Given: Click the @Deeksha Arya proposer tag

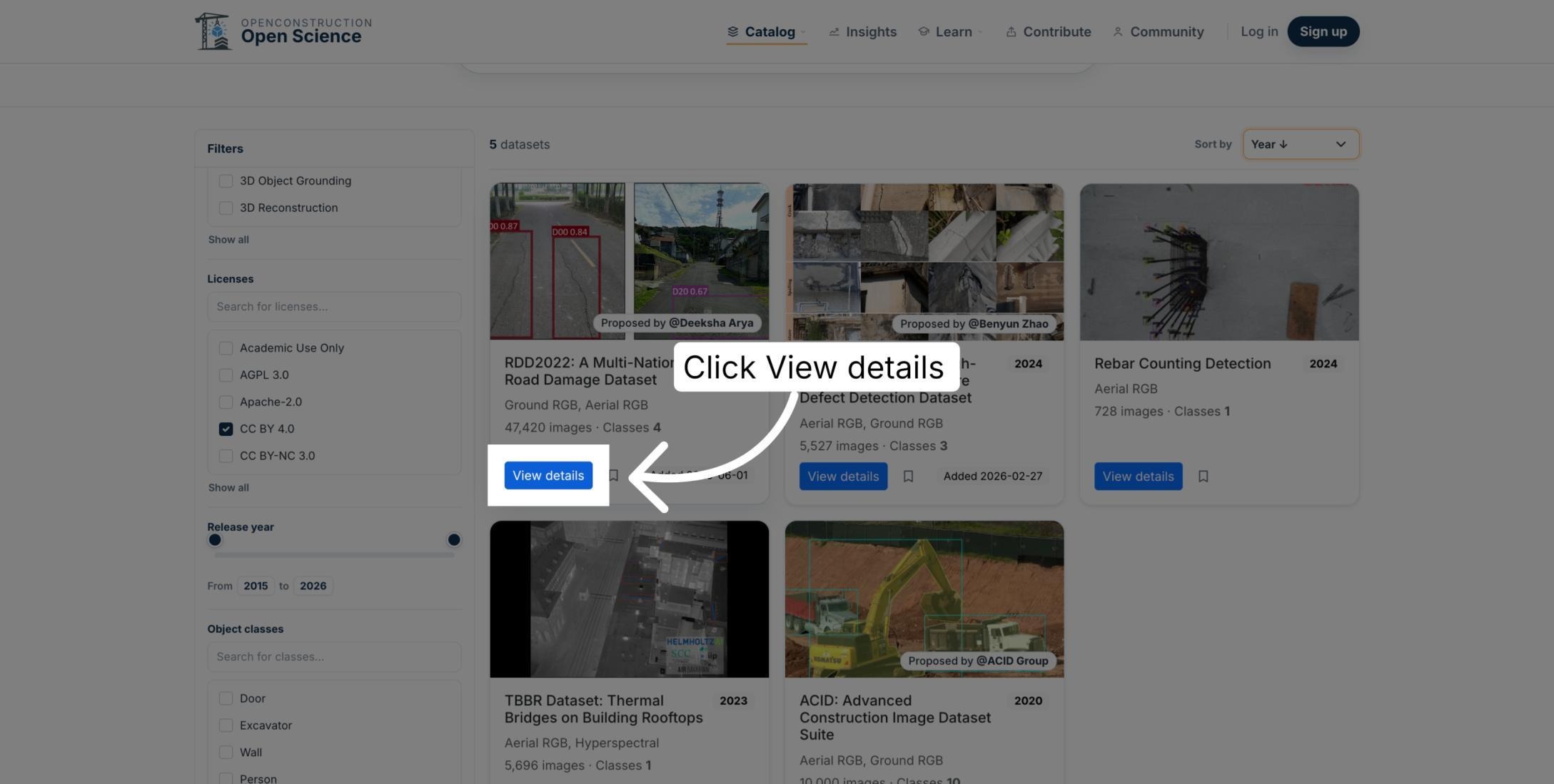Looking at the screenshot, I should coord(677,323).
